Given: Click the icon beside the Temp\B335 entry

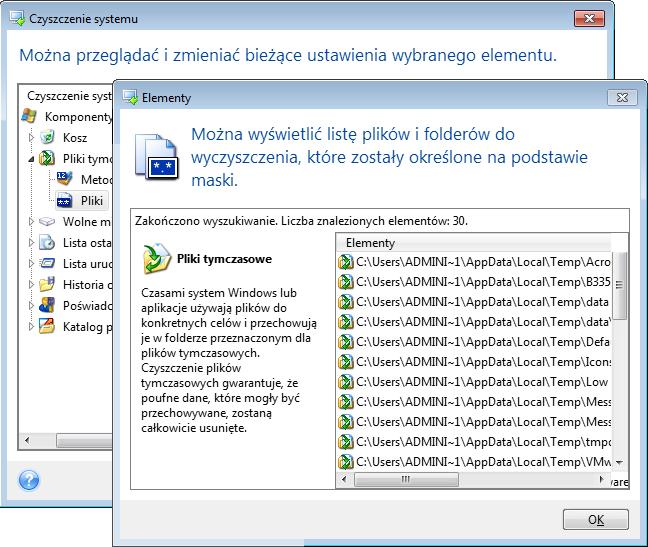Looking at the screenshot, I should [x=345, y=282].
